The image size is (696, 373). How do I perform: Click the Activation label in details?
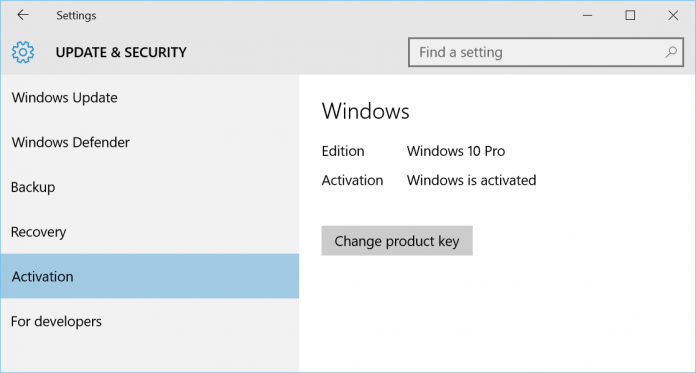click(352, 180)
